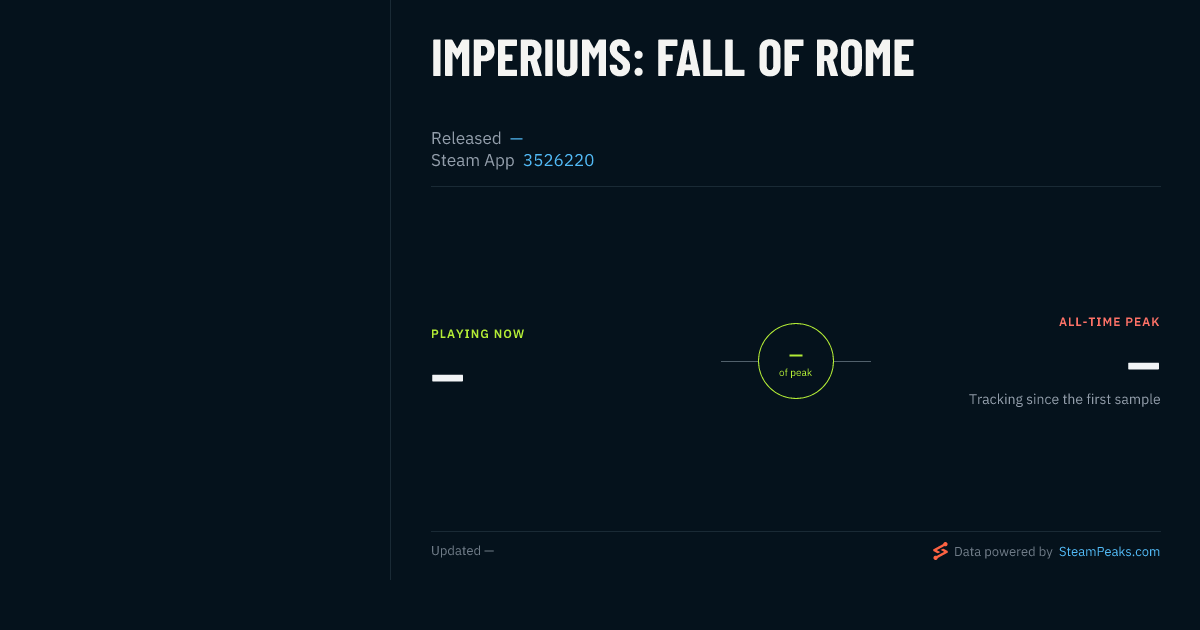Click the 'Data powered by' text
The height and width of the screenshot is (630, 1200).
click(1003, 551)
